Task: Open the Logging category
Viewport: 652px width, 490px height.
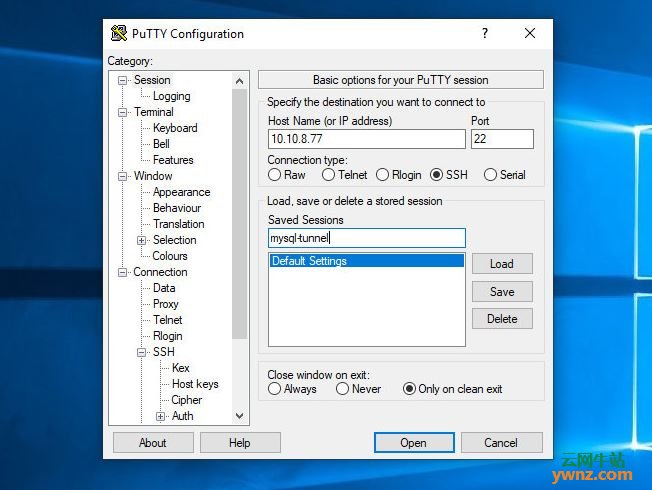Action: pyautogui.click(x=171, y=96)
